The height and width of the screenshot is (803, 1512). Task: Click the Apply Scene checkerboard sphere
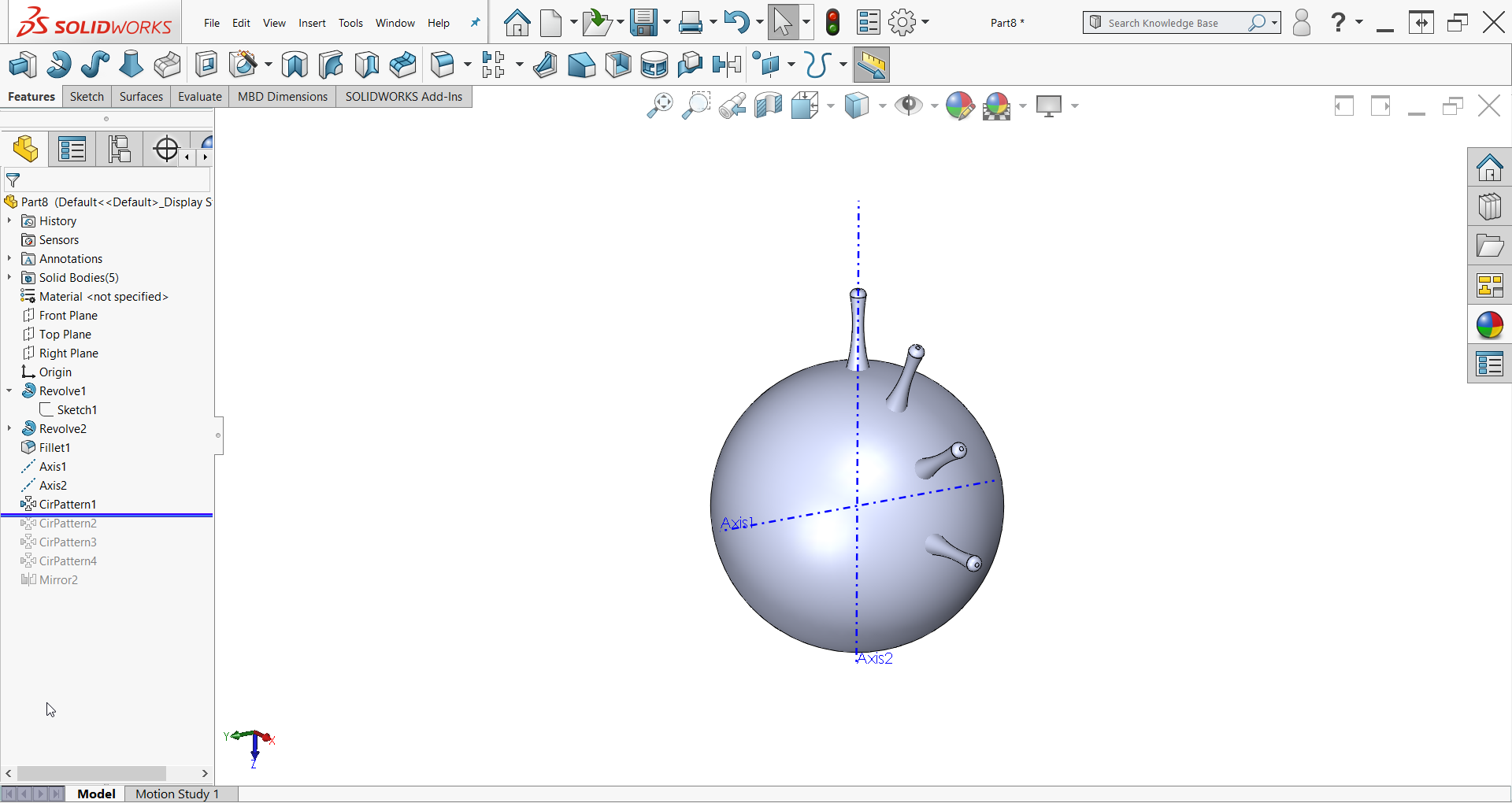coord(998,105)
